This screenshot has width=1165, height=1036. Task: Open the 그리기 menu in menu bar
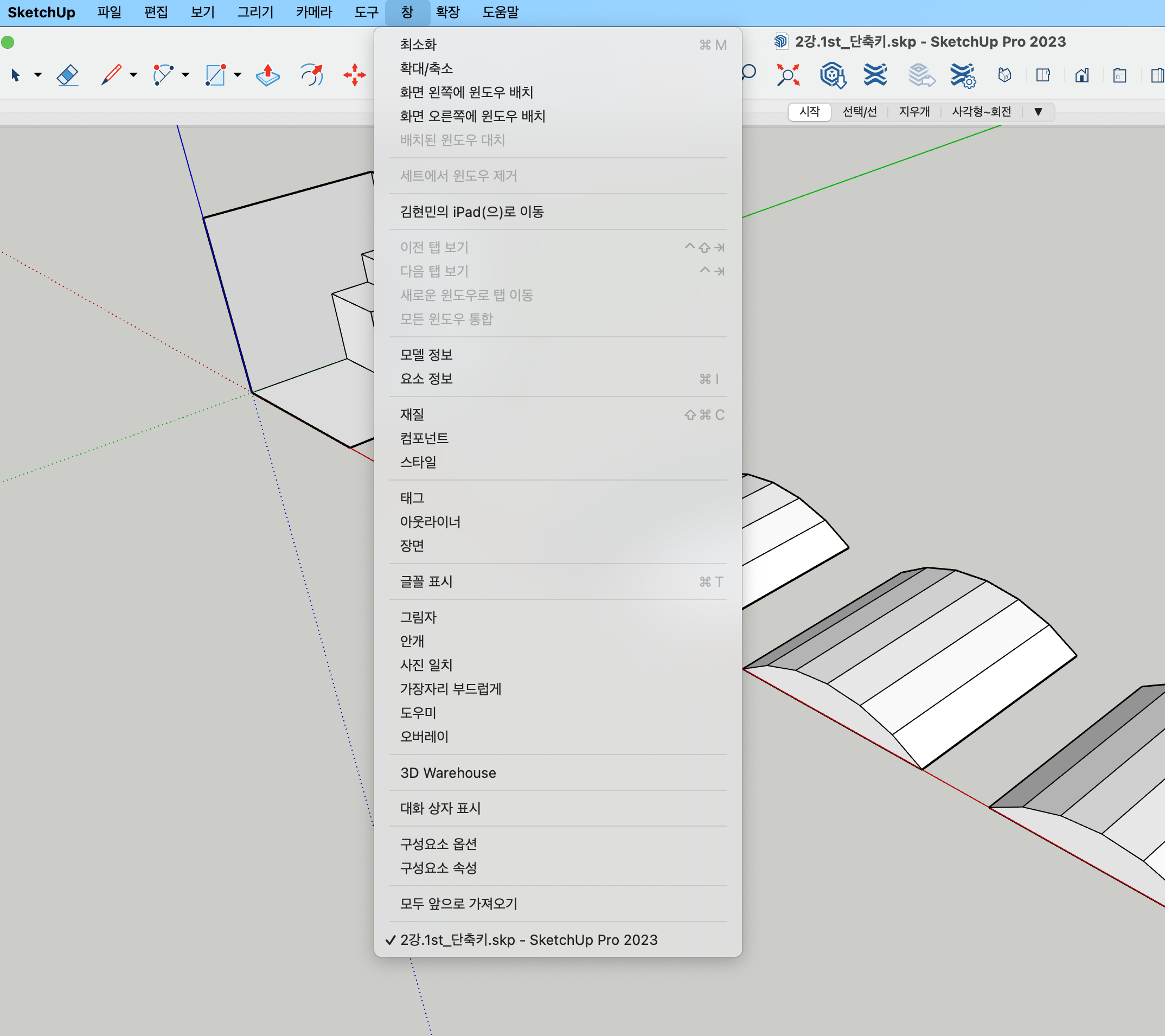point(255,12)
